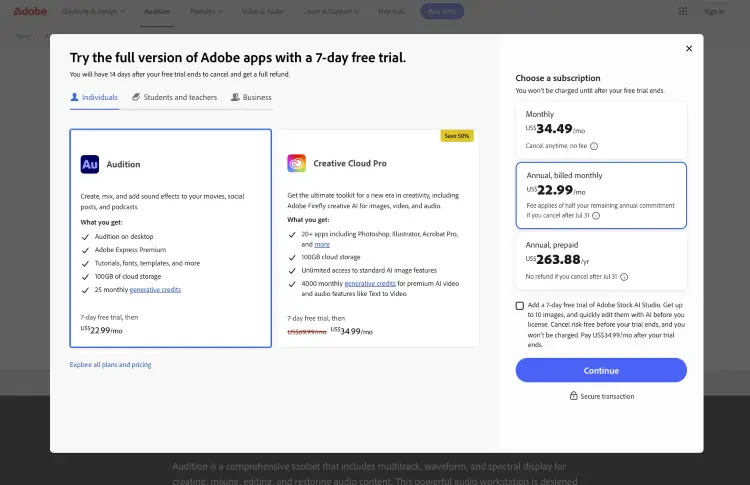Click the Save 50% badge

[x=456, y=136]
